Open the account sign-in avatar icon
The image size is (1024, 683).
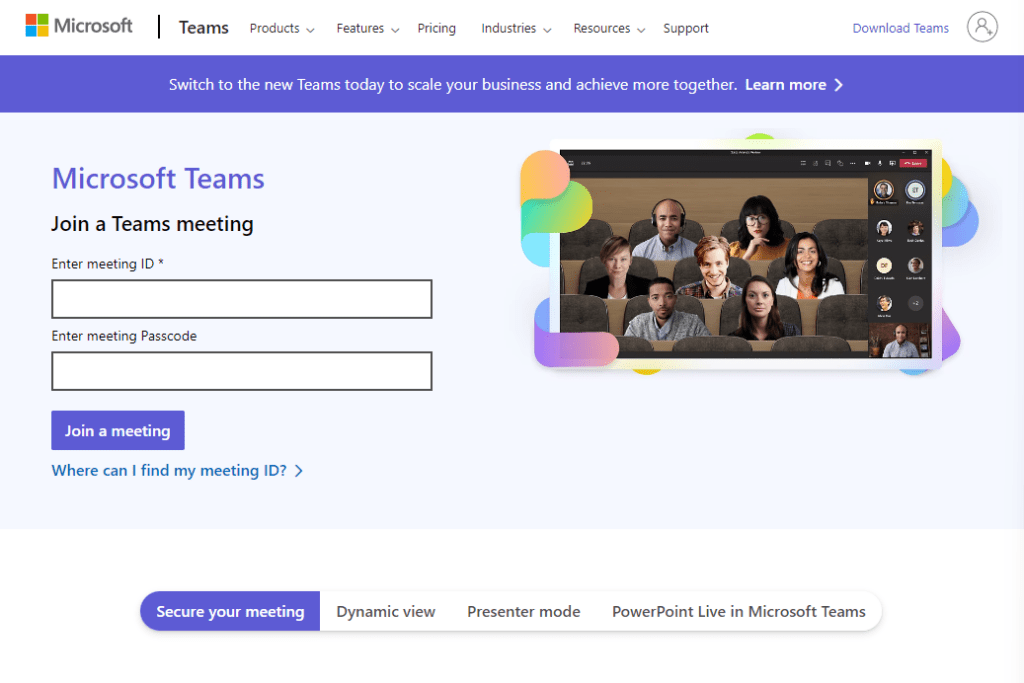pos(982,27)
